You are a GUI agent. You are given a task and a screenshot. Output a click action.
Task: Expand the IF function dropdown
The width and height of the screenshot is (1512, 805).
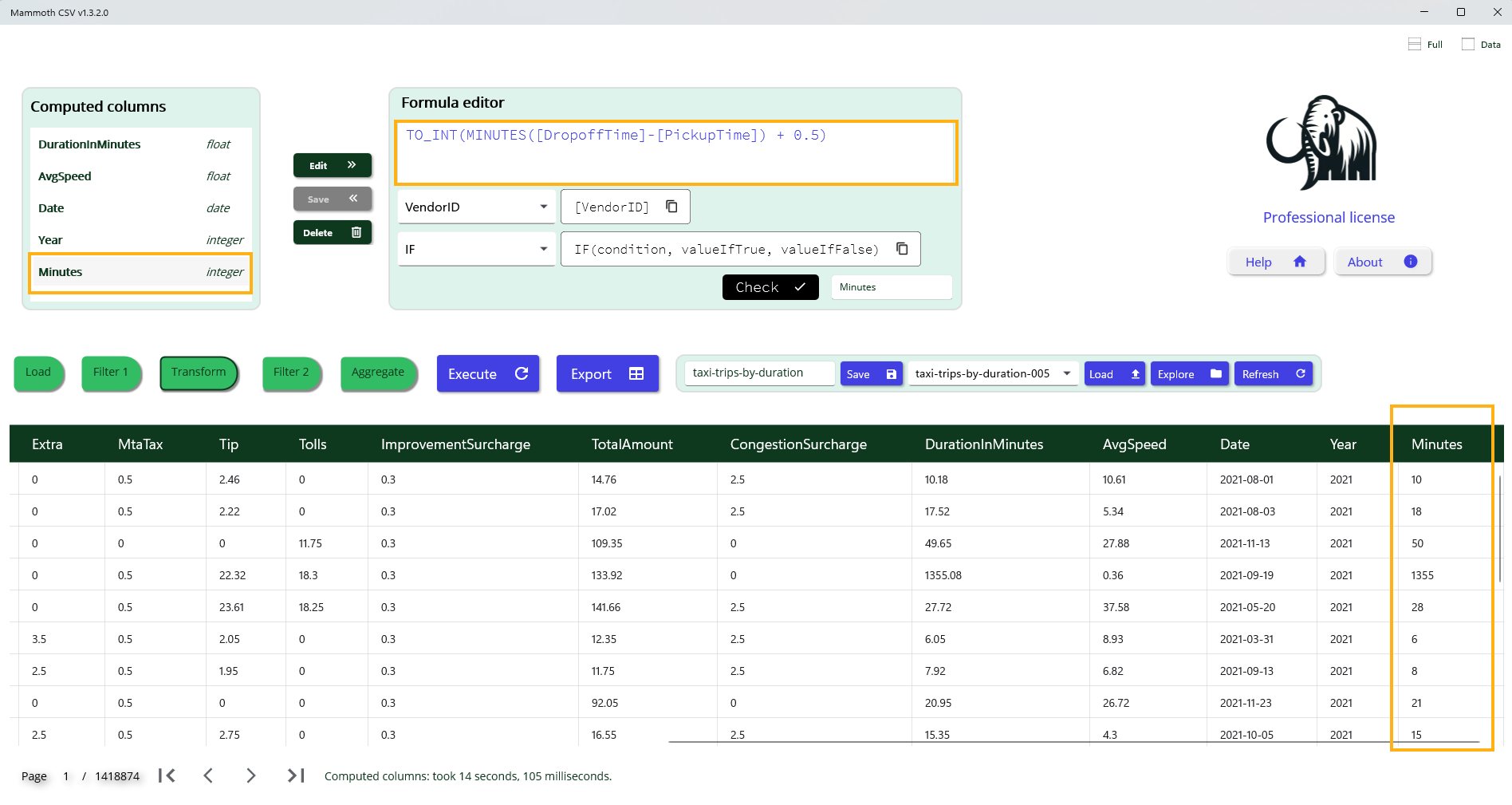476,249
